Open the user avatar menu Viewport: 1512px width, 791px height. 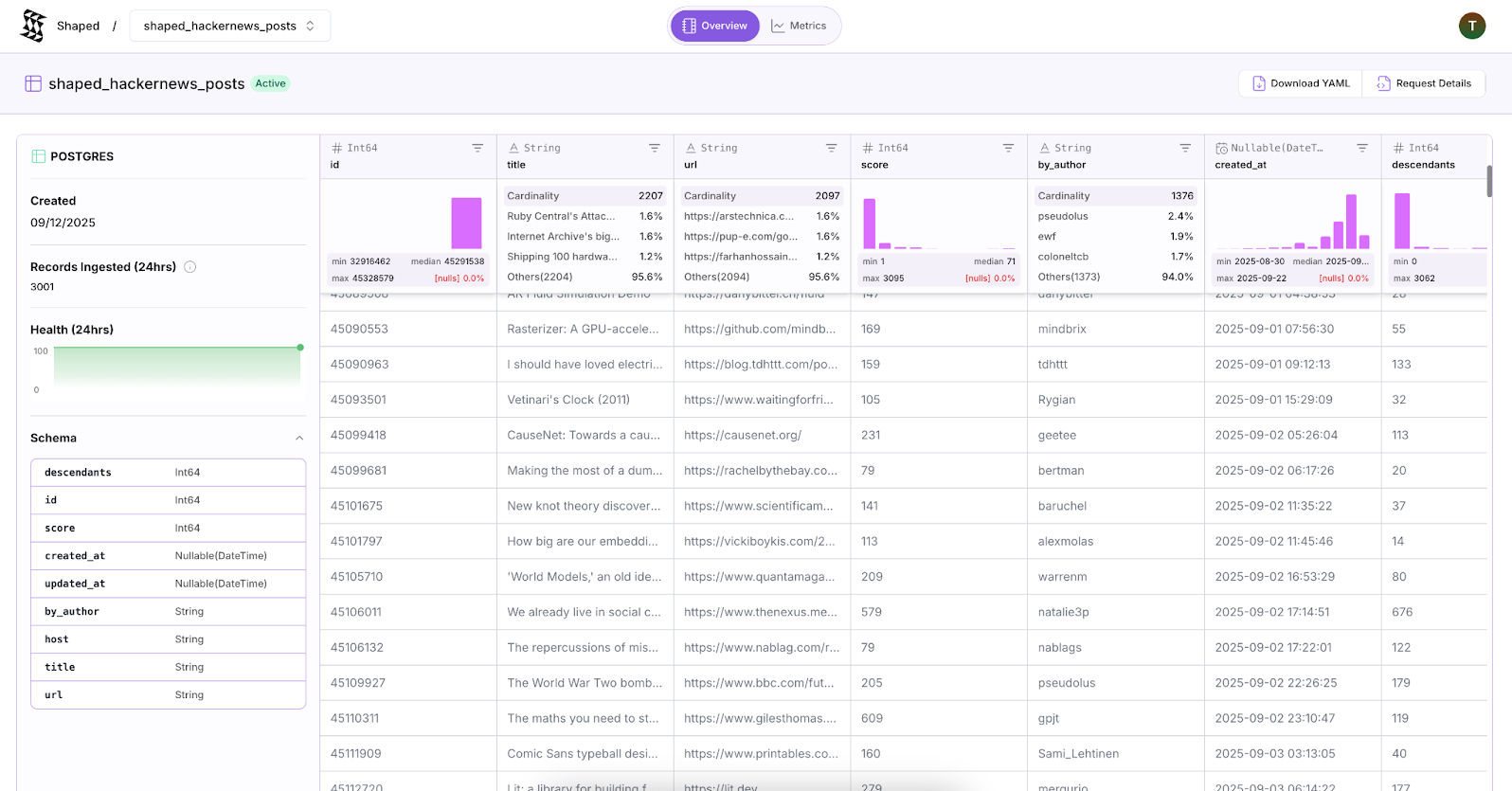pos(1471,26)
